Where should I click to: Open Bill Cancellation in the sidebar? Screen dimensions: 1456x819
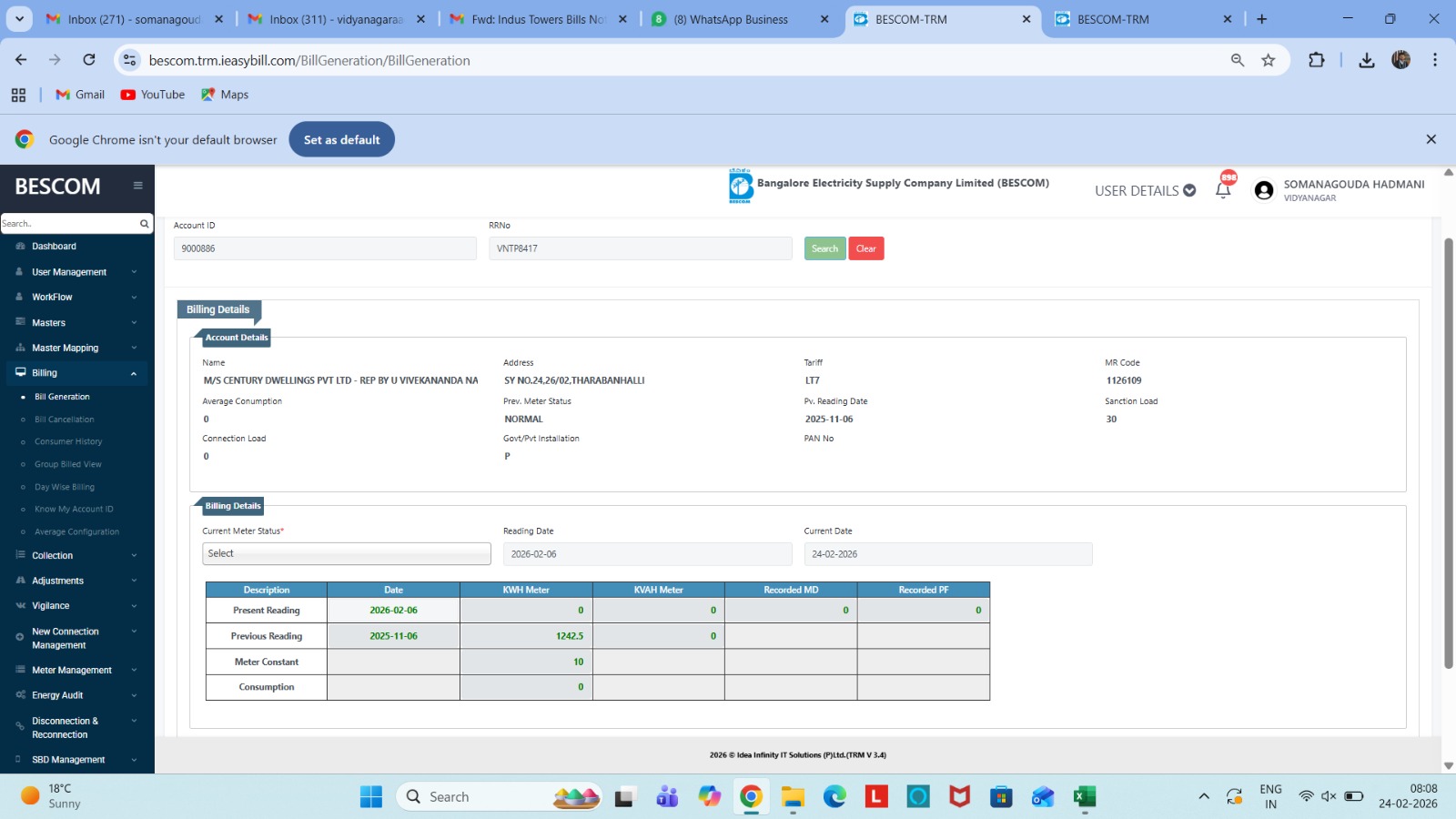pos(65,420)
